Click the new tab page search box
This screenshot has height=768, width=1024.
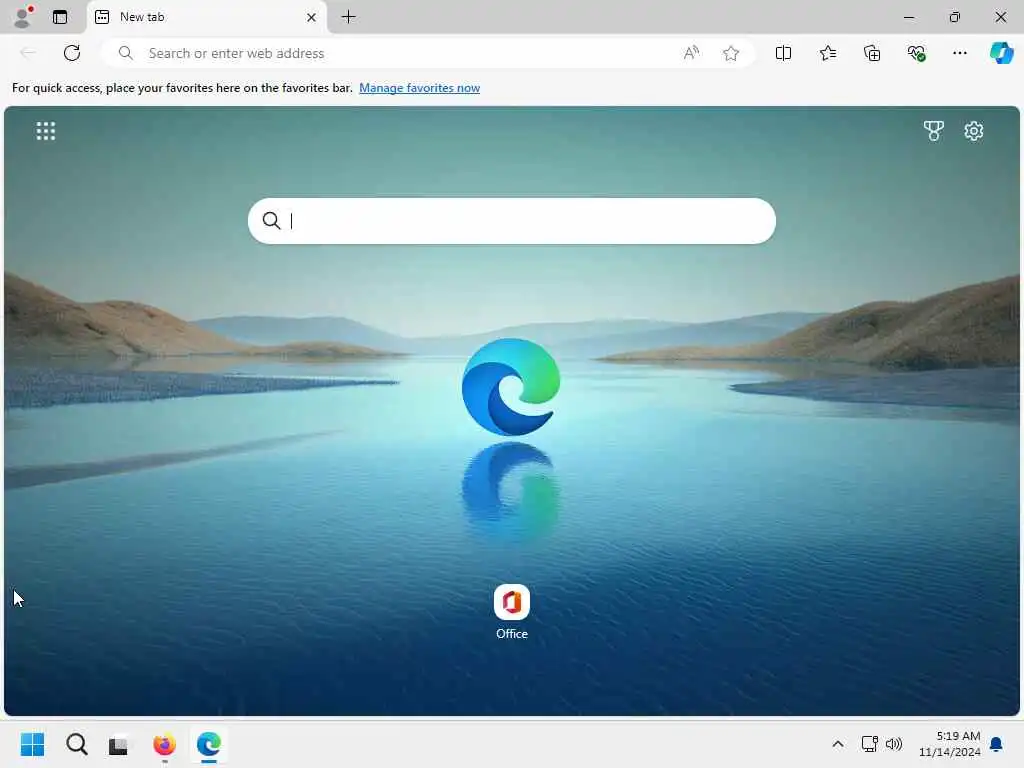pos(511,221)
